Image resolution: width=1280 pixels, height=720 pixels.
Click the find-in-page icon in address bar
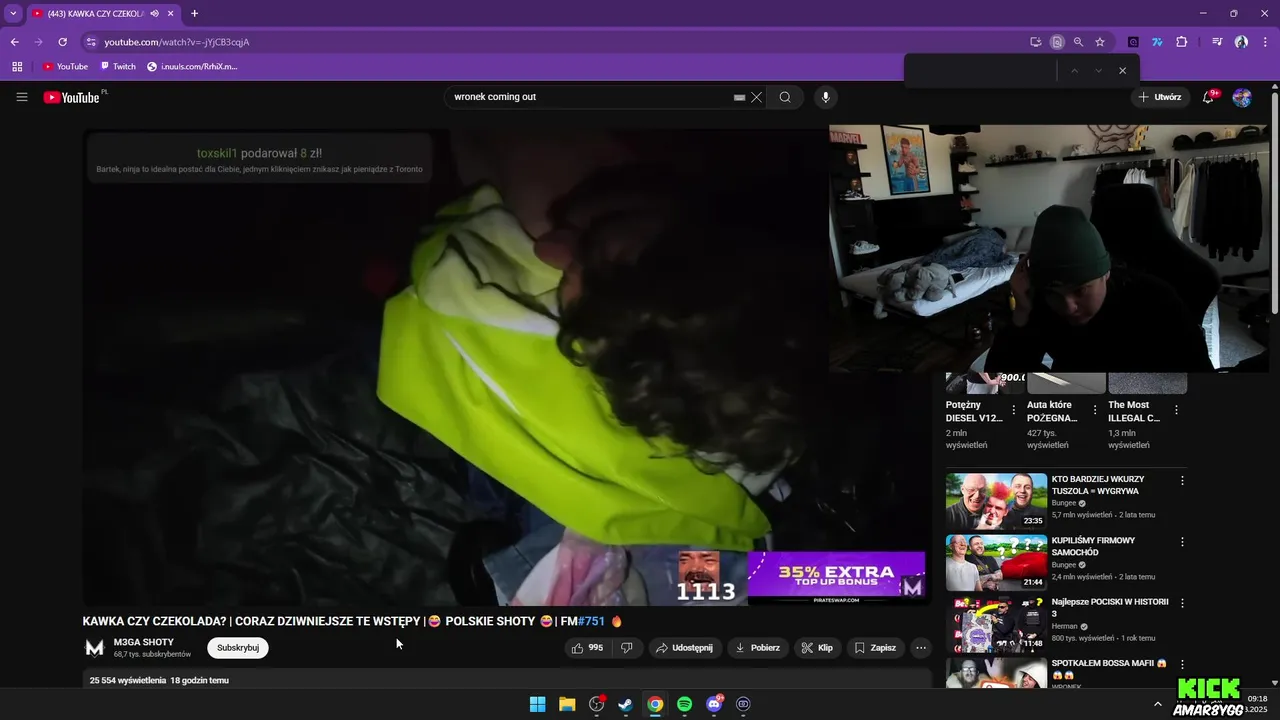[1057, 42]
